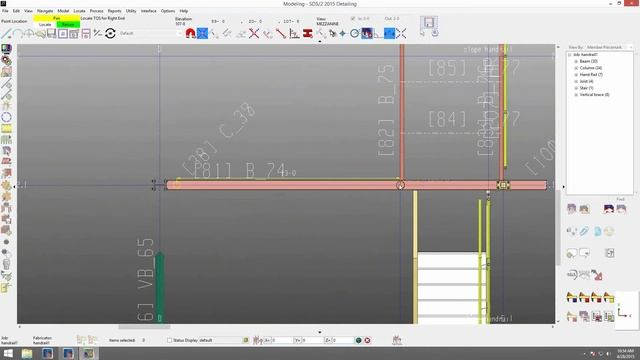Image resolution: width=640 pixels, height=360 pixels.
Task: Collapse the Job root tree node
Action: point(570,55)
